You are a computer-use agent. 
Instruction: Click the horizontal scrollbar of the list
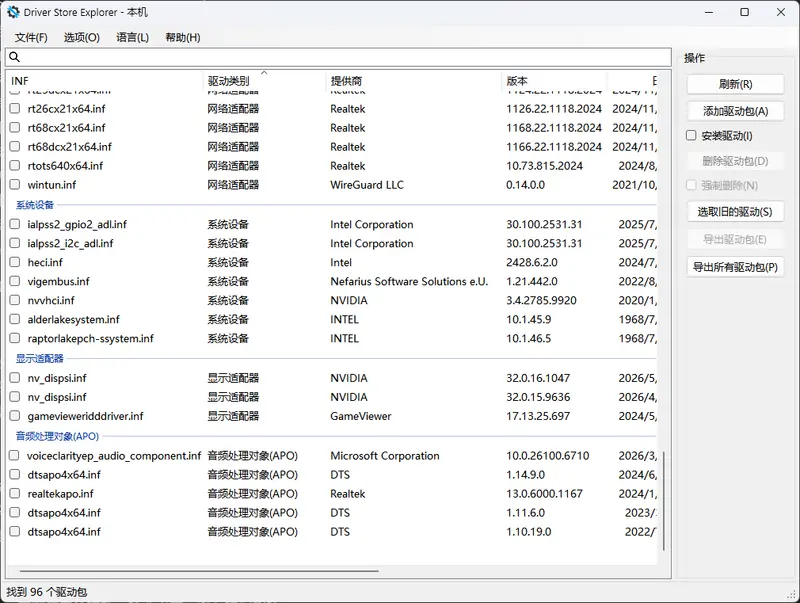199,571
